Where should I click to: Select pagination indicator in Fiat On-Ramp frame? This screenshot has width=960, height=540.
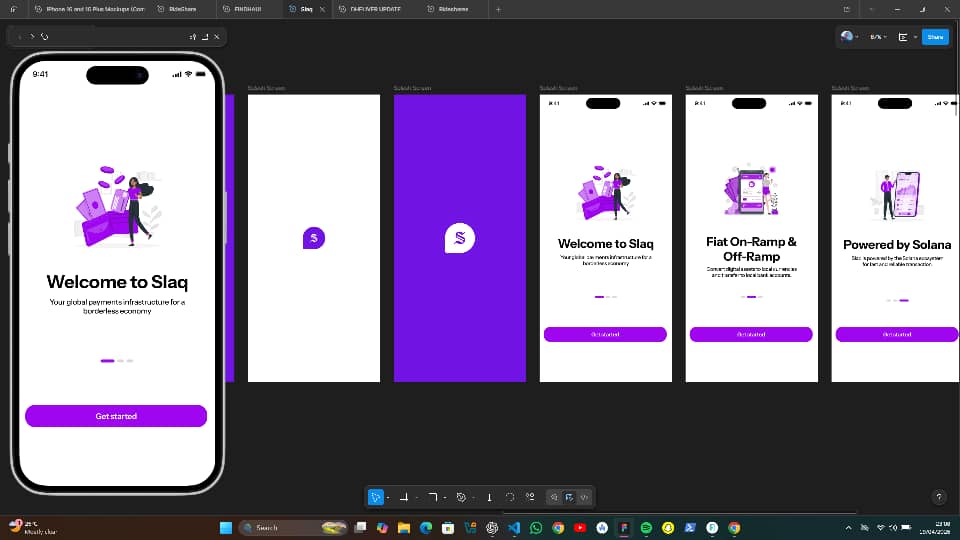click(751, 296)
